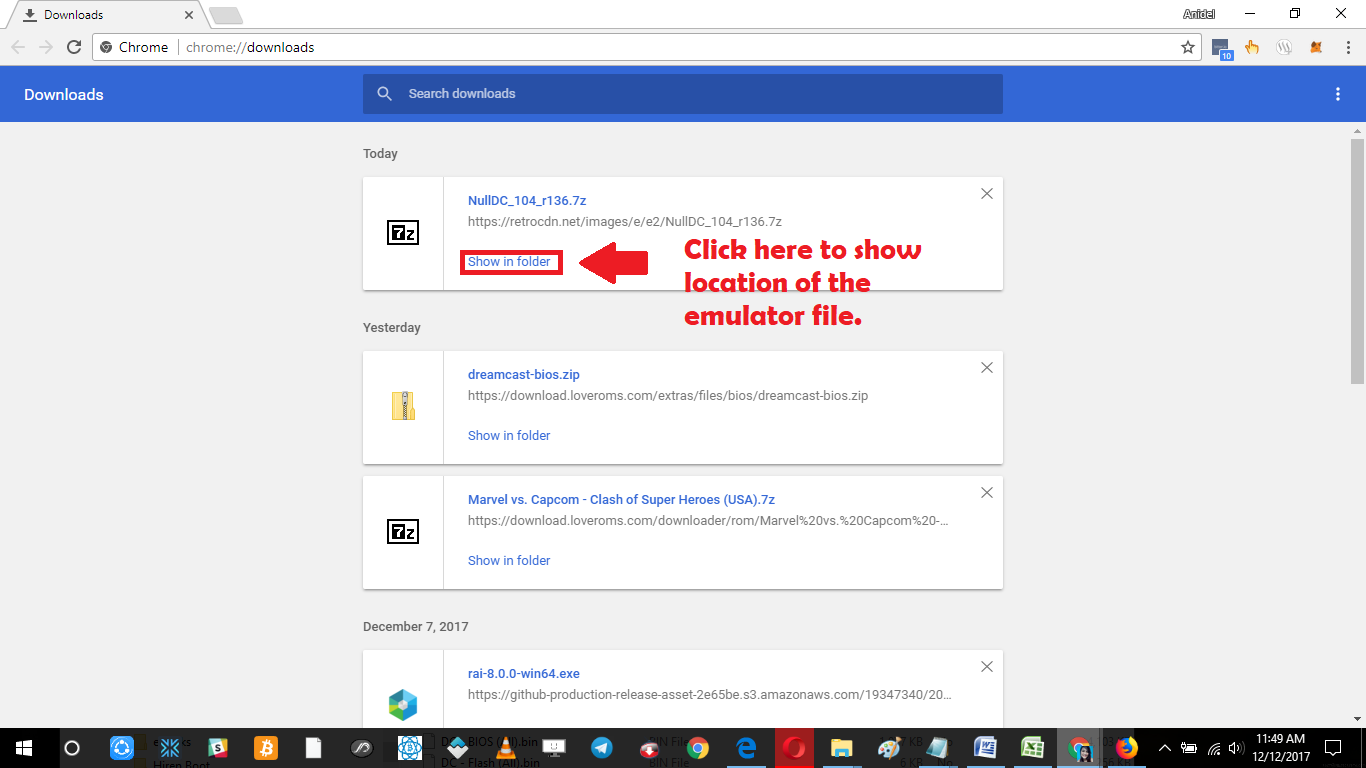Viewport: 1366px width, 768px height.
Task: Click the Anidel profile name button
Action: (x=1199, y=14)
